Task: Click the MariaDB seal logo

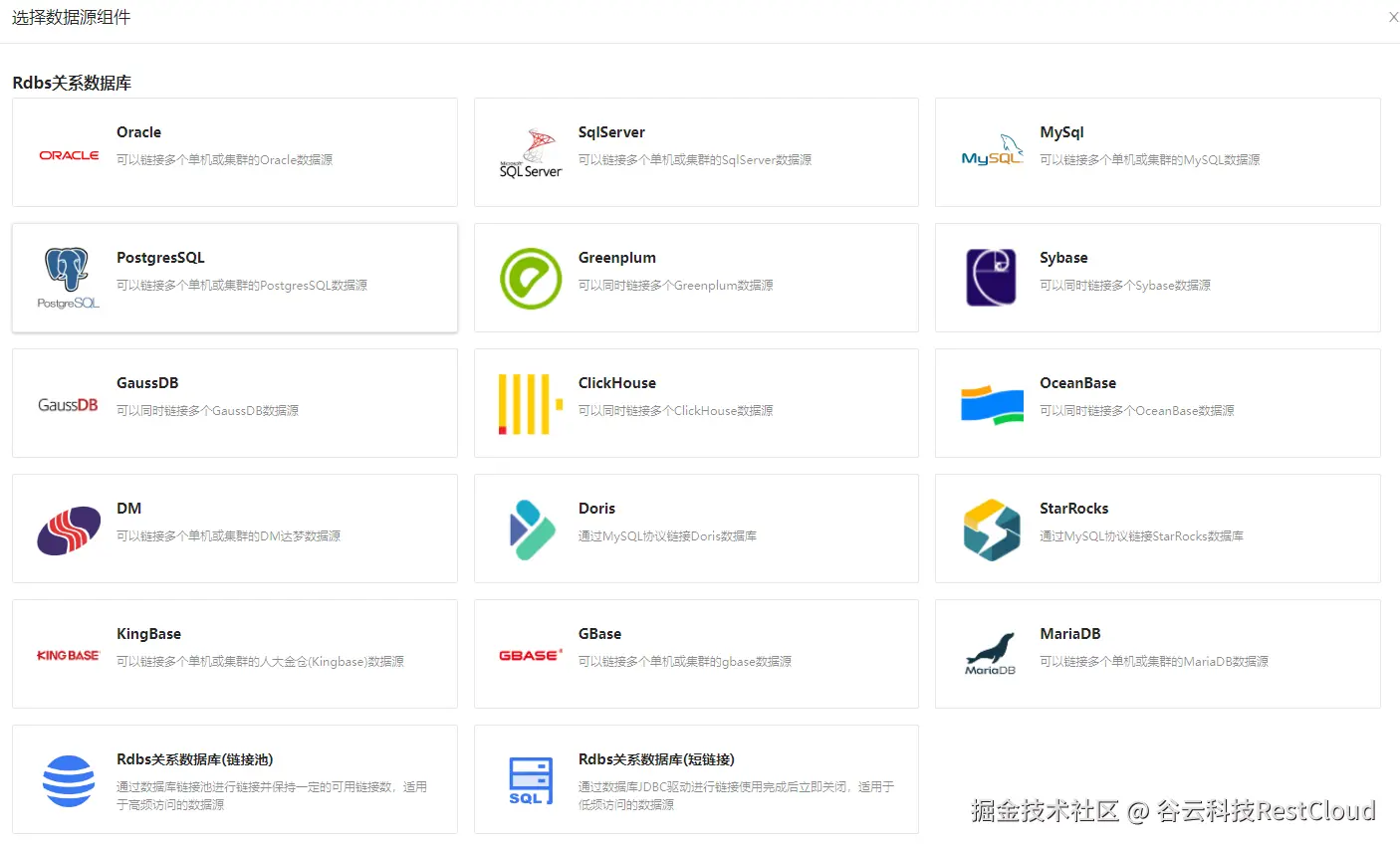Action: (x=991, y=654)
